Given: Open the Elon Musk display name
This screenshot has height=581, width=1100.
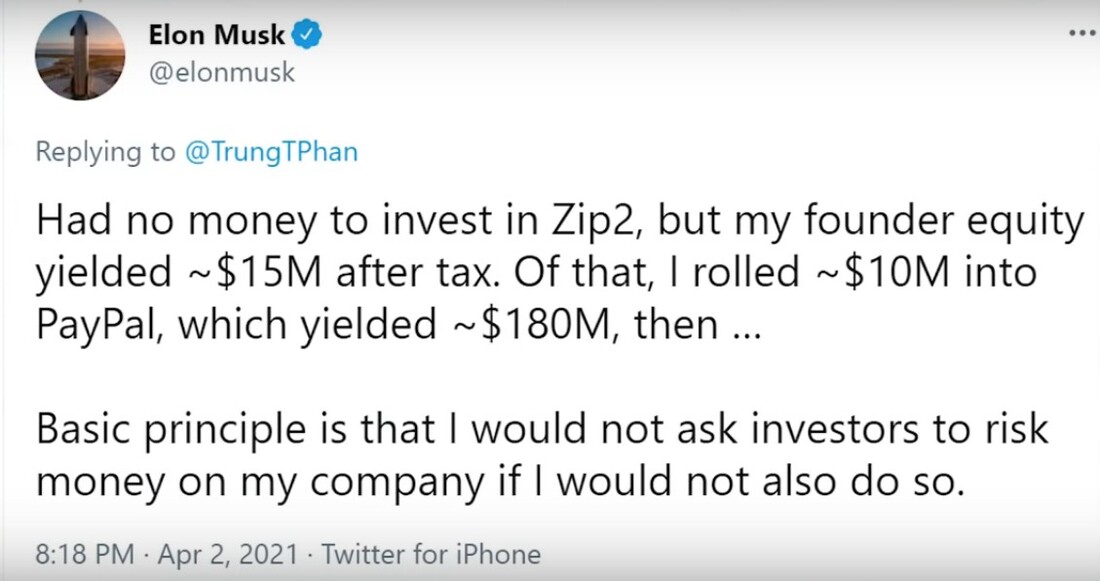Looking at the screenshot, I should click(216, 36).
